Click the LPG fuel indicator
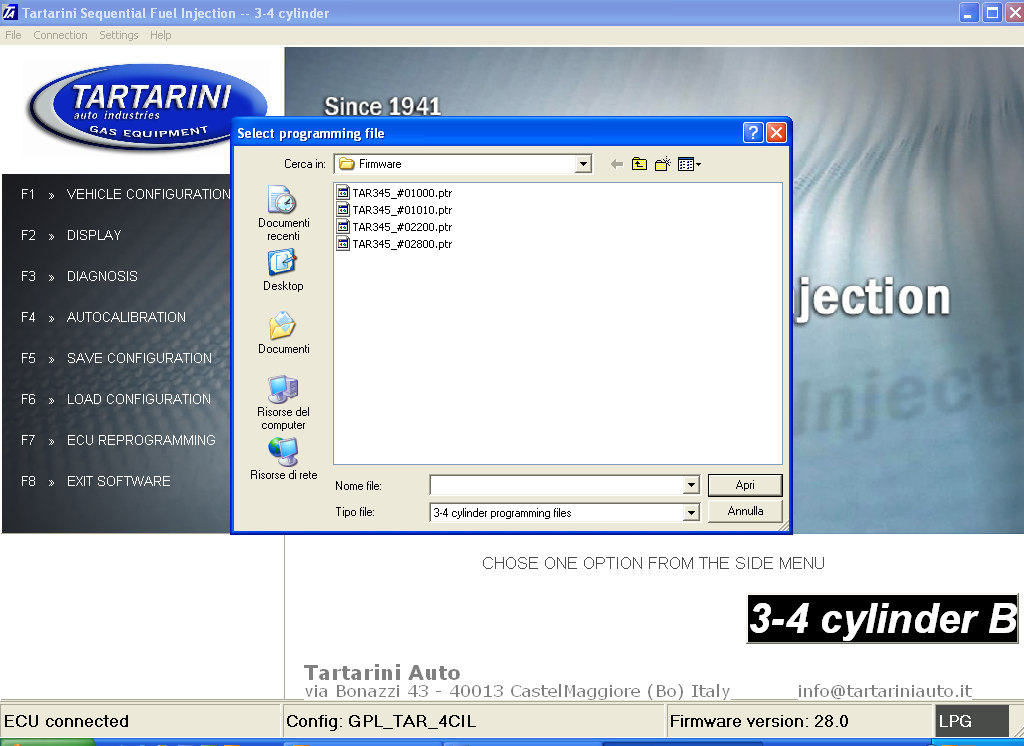 tap(971, 721)
